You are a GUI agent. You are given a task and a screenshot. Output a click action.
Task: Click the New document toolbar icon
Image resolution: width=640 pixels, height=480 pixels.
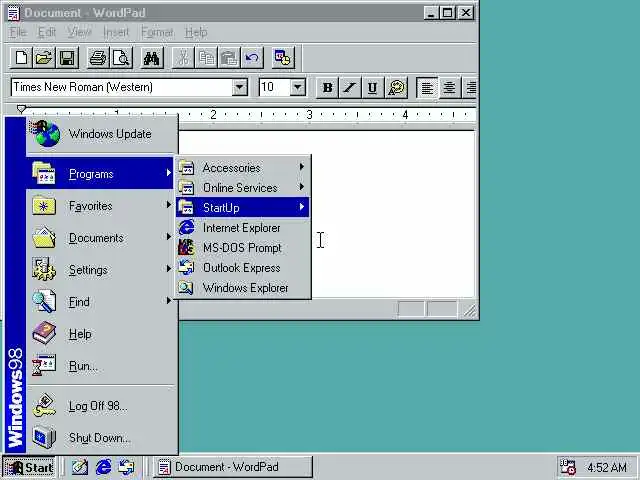tap(21, 58)
